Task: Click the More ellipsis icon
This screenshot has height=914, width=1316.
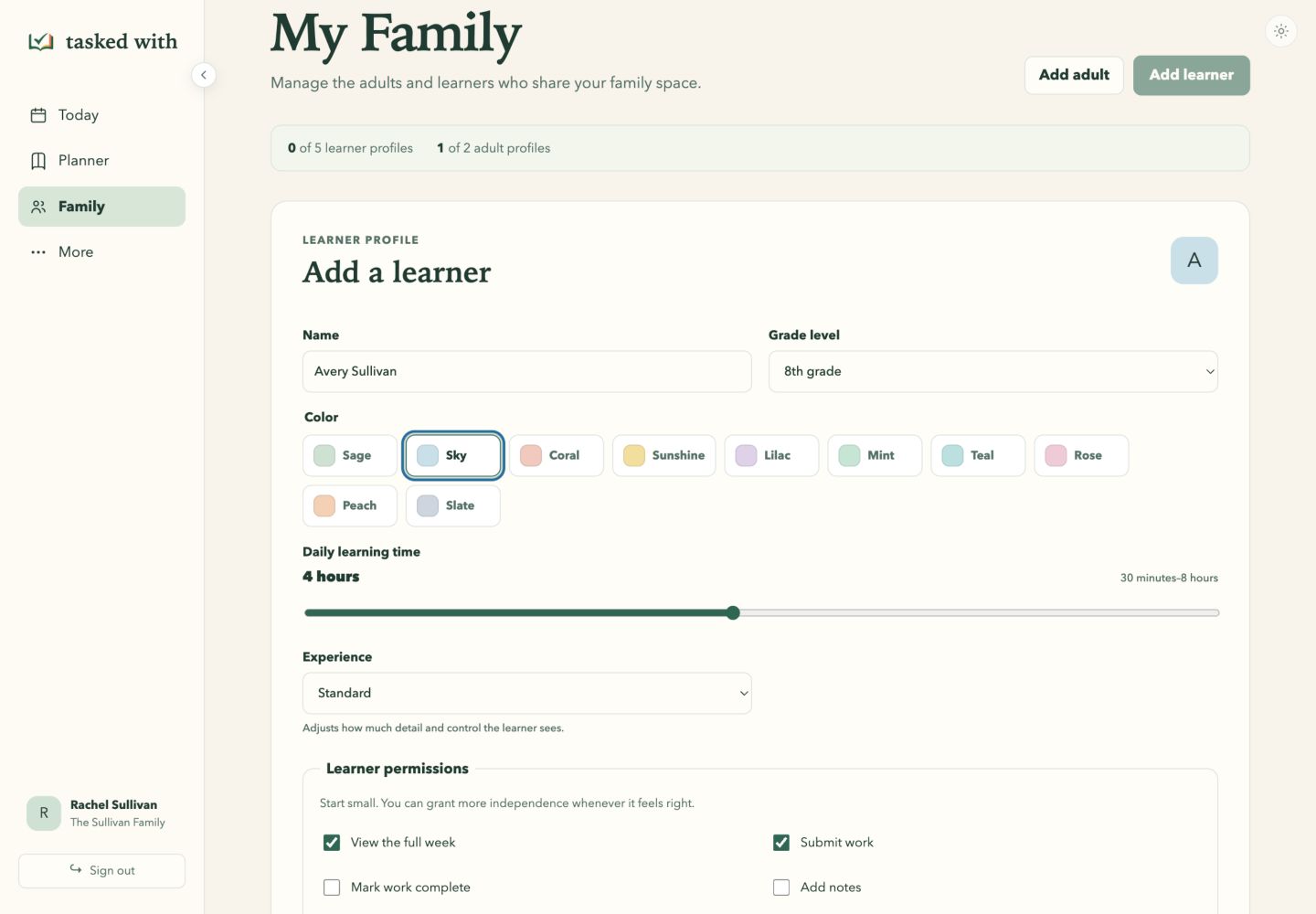Action: click(38, 252)
